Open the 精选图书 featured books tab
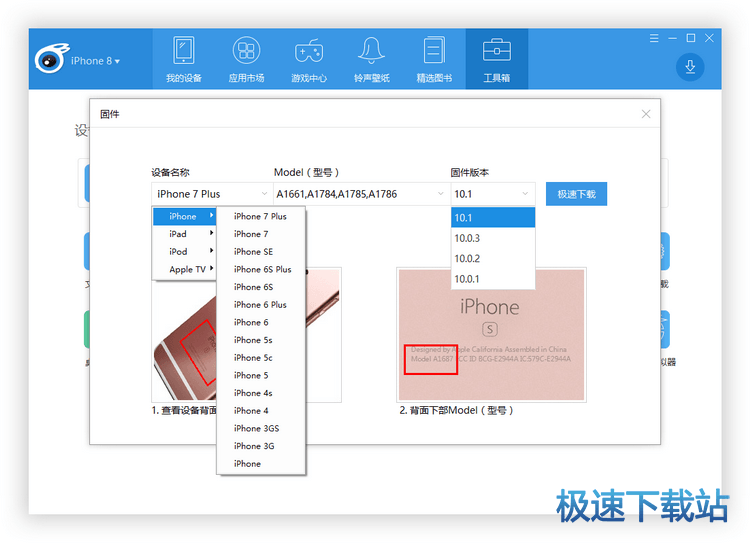 (x=434, y=59)
